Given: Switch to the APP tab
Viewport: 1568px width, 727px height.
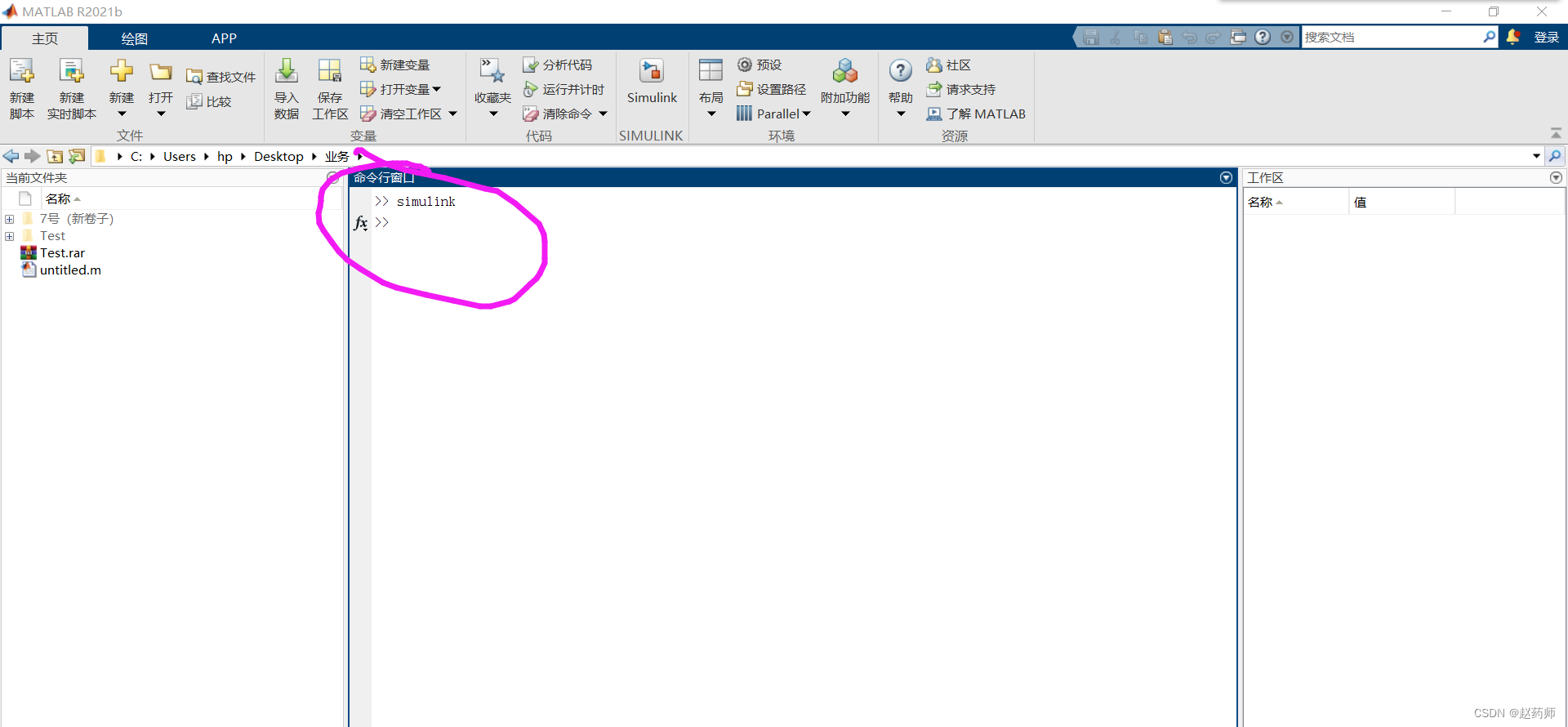Looking at the screenshot, I should [224, 38].
